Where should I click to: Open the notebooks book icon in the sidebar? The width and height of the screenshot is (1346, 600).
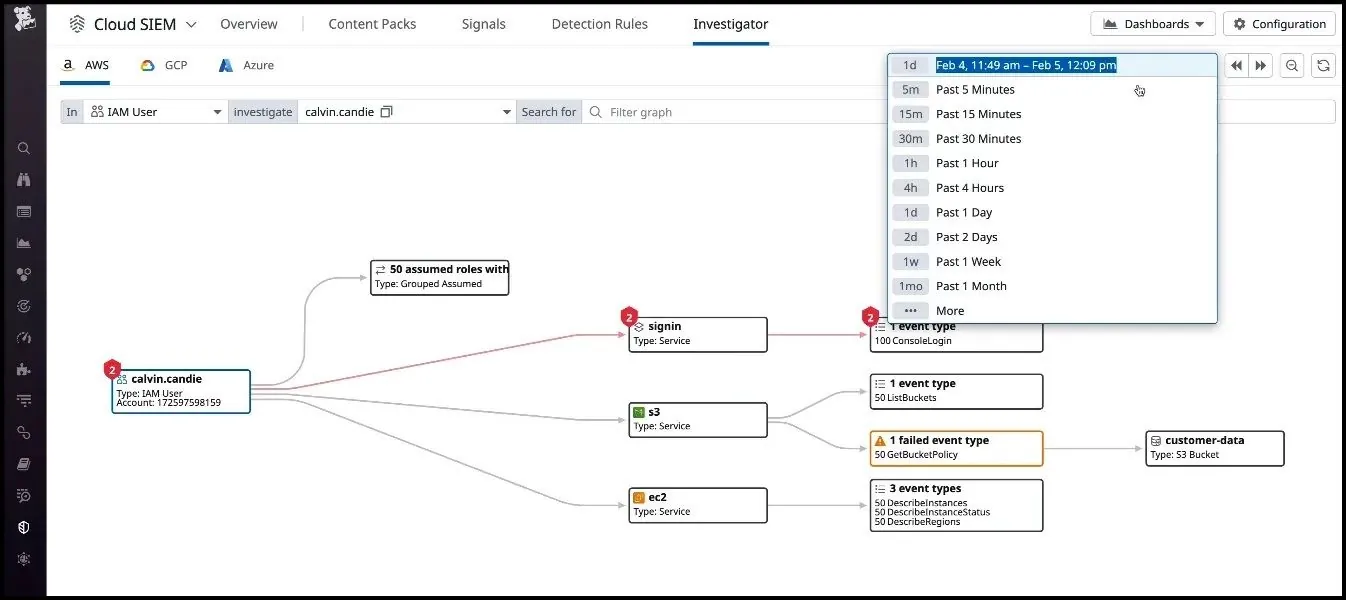pyautogui.click(x=24, y=464)
